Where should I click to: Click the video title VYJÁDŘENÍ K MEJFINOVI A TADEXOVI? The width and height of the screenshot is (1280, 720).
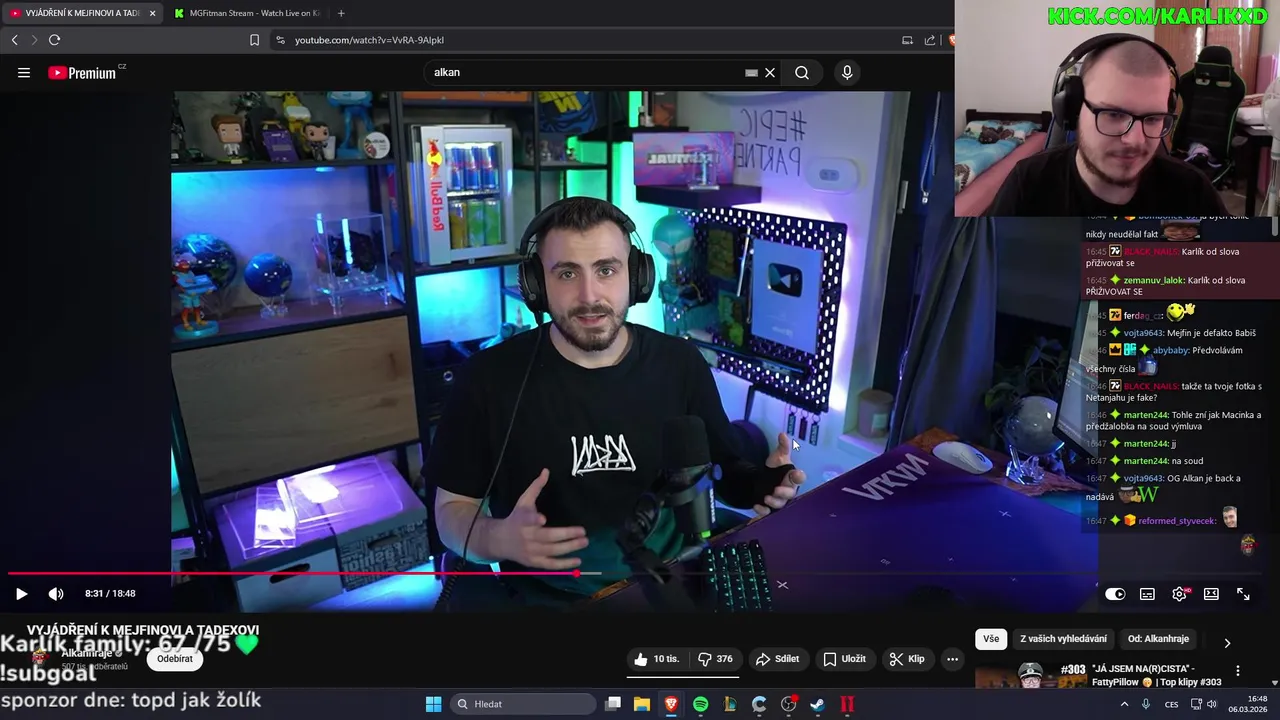(142, 630)
